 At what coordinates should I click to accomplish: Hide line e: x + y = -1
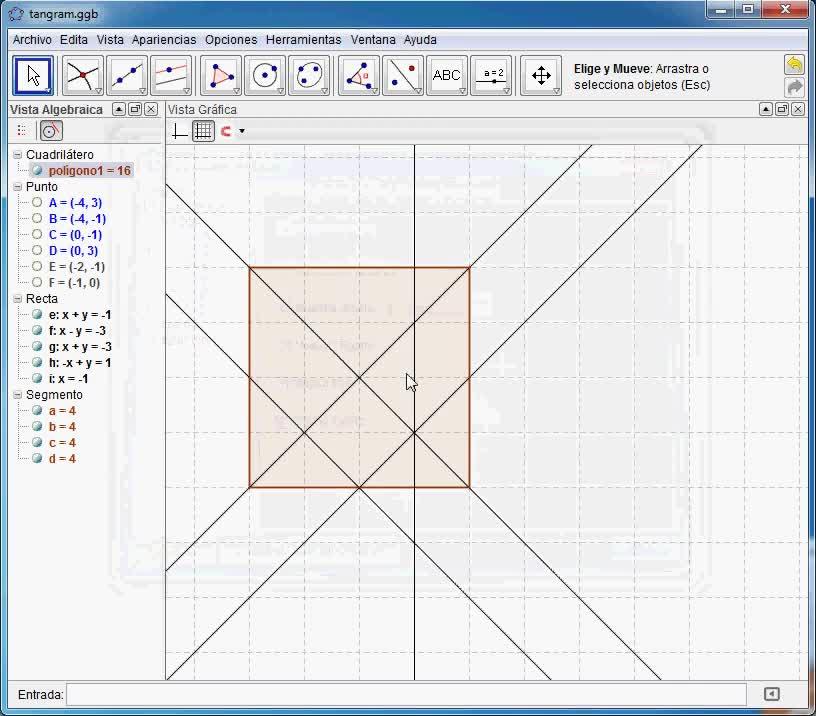[x=37, y=315]
